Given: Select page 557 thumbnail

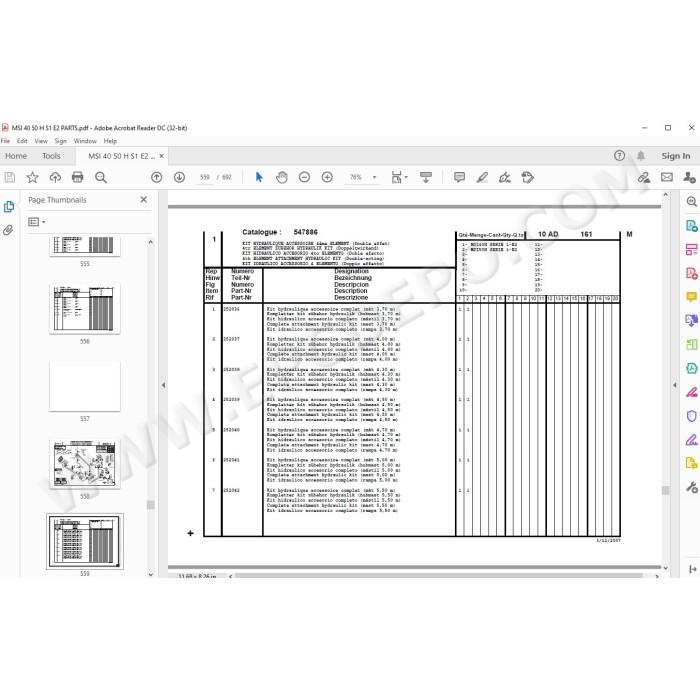Looking at the screenshot, I should pyautogui.click(x=85, y=386).
